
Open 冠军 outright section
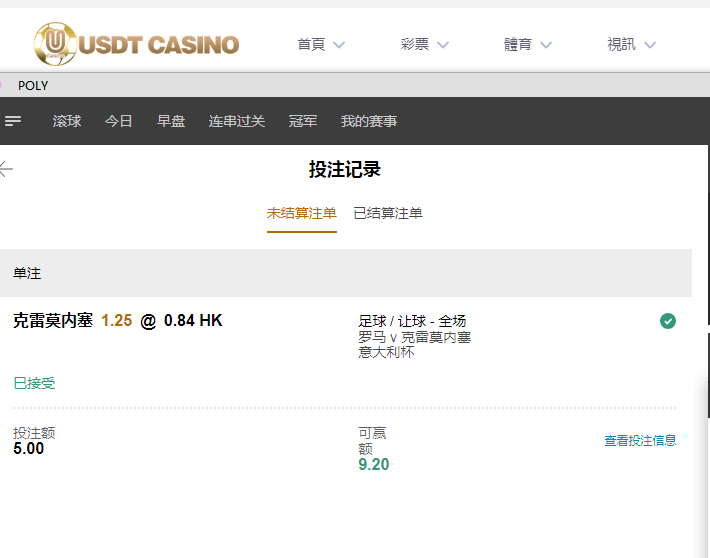point(303,121)
